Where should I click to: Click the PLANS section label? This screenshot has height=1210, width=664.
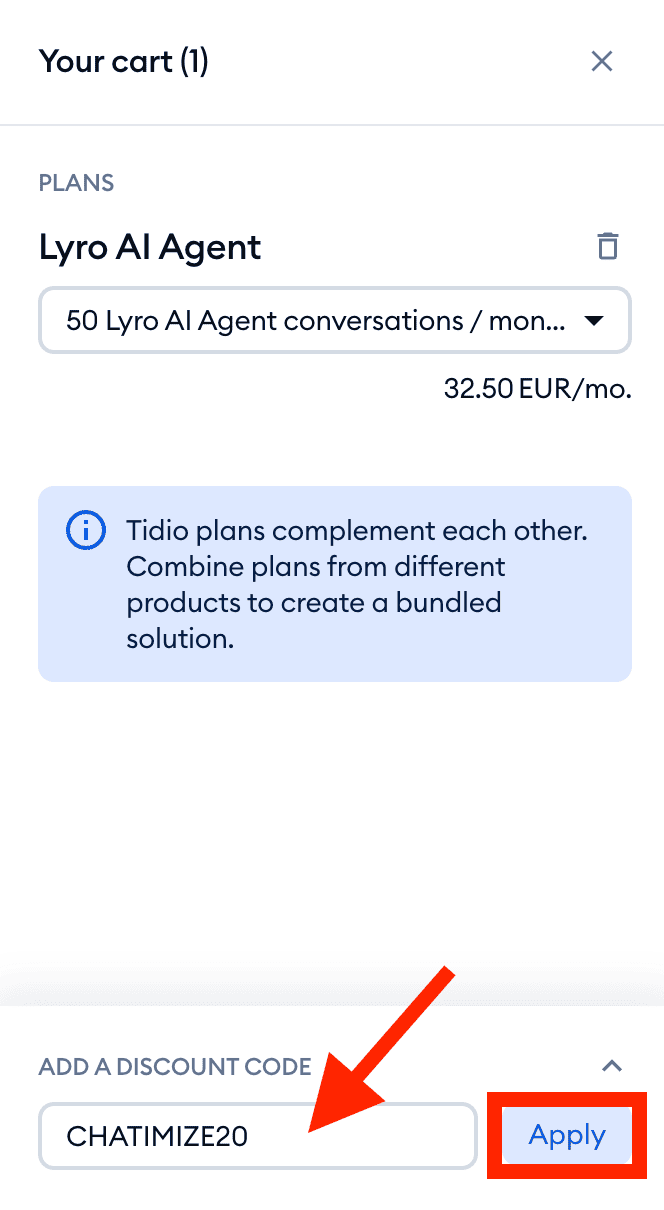tap(76, 183)
